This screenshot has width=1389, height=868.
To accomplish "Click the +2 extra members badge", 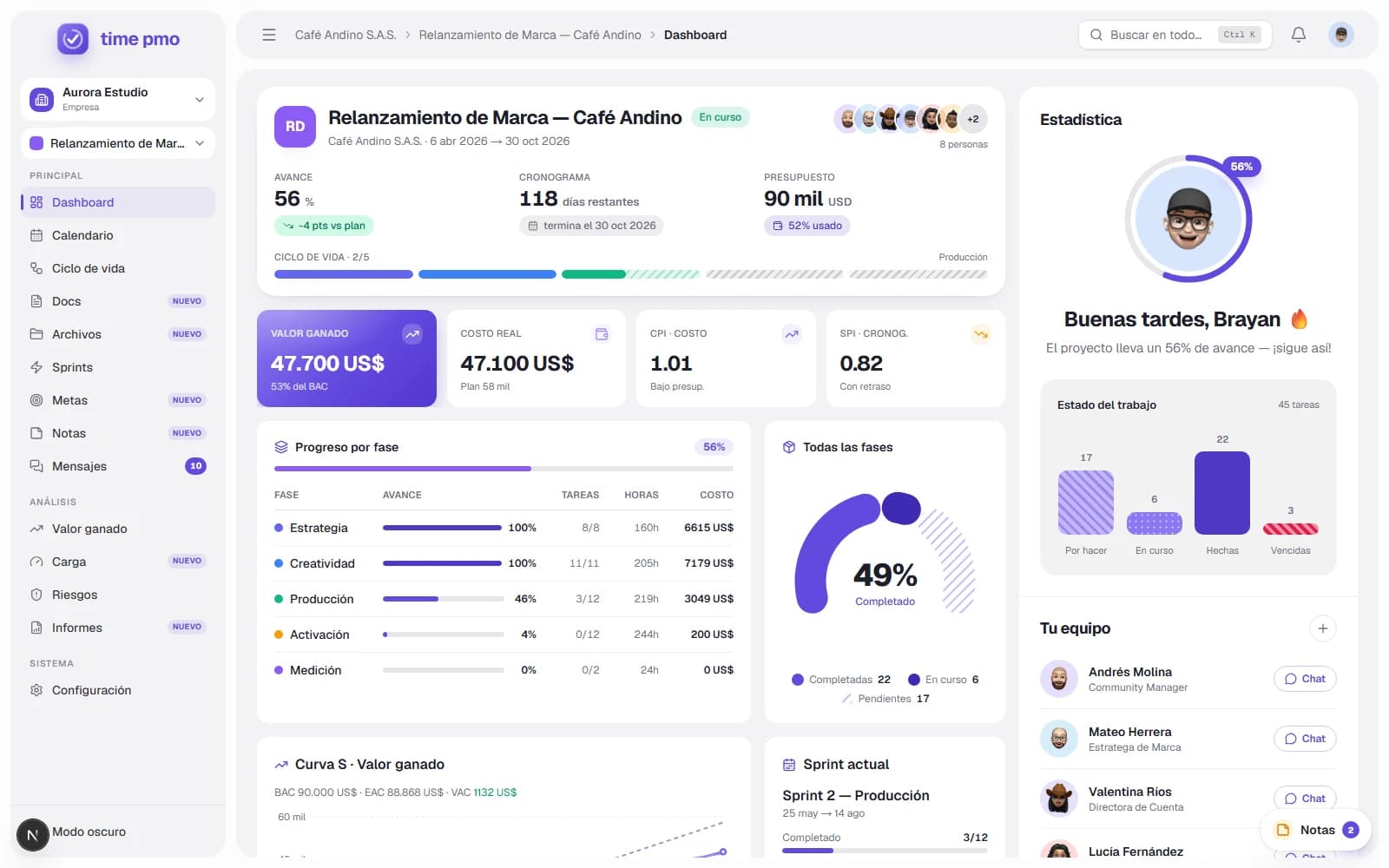I will [973, 119].
